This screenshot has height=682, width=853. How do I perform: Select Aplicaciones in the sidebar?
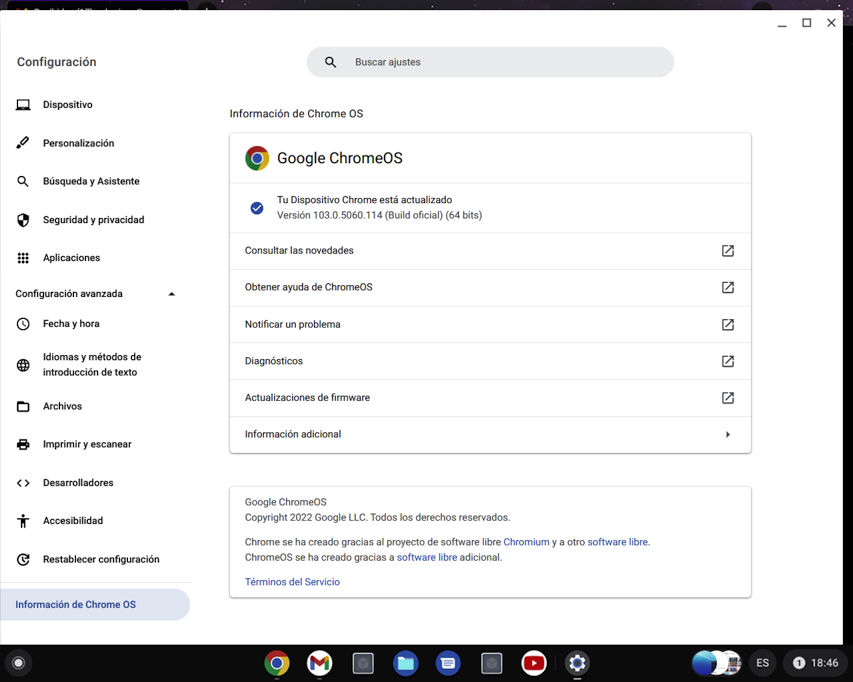[x=71, y=258]
